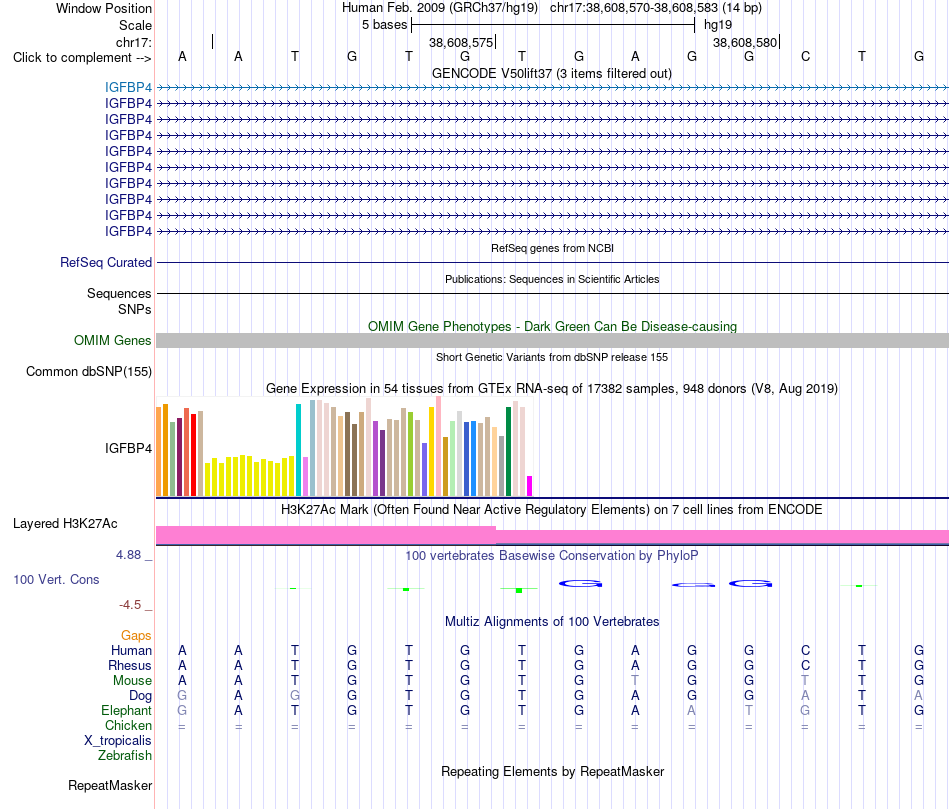Click the Window Position label
This screenshot has width=950, height=809.
[x=104, y=8]
